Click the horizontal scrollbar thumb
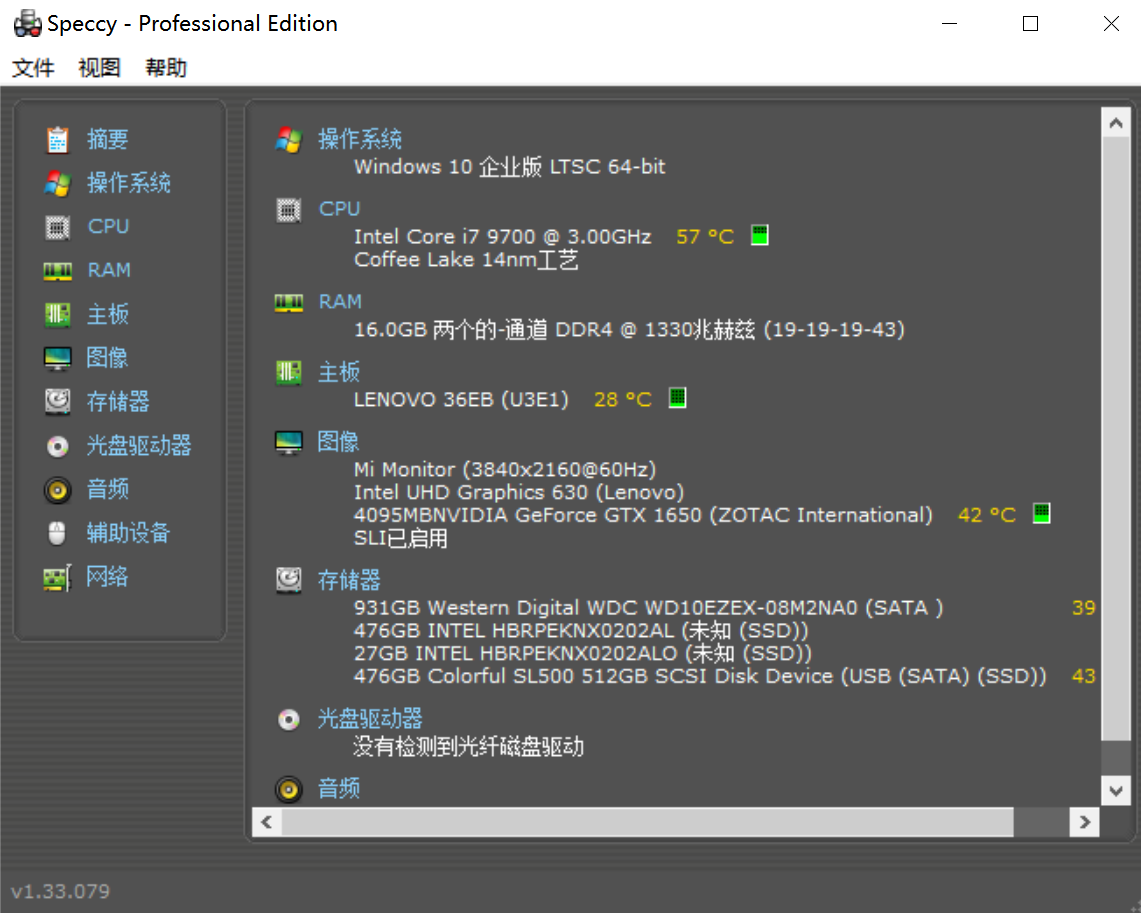The image size is (1141, 913). click(x=648, y=822)
